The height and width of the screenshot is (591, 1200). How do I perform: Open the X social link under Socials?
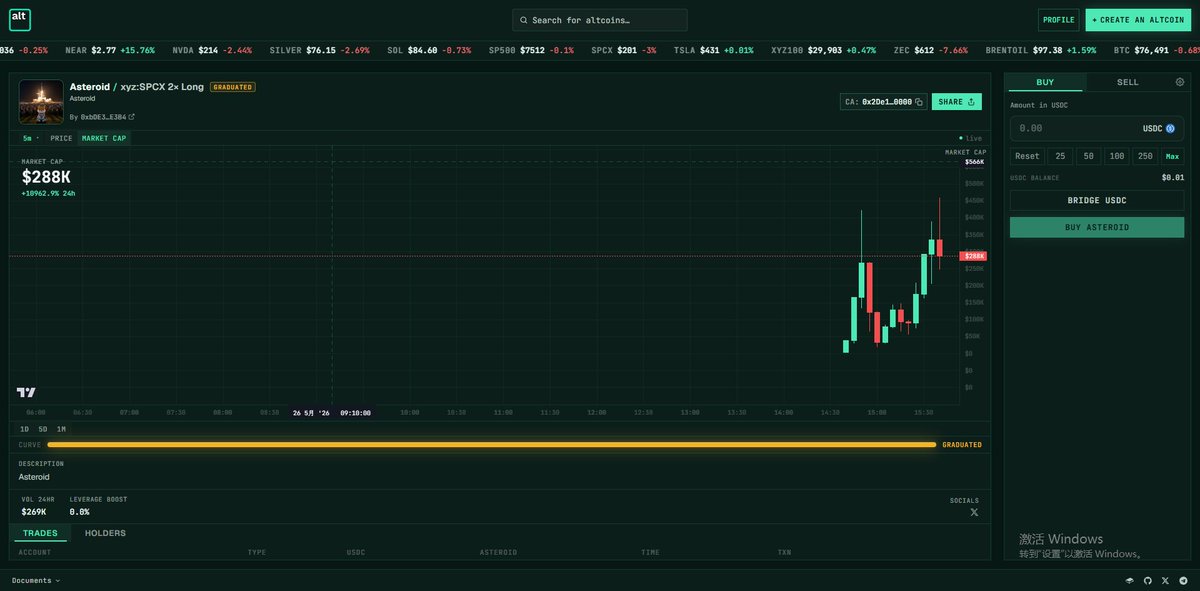pyautogui.click(x=974, y=512)
